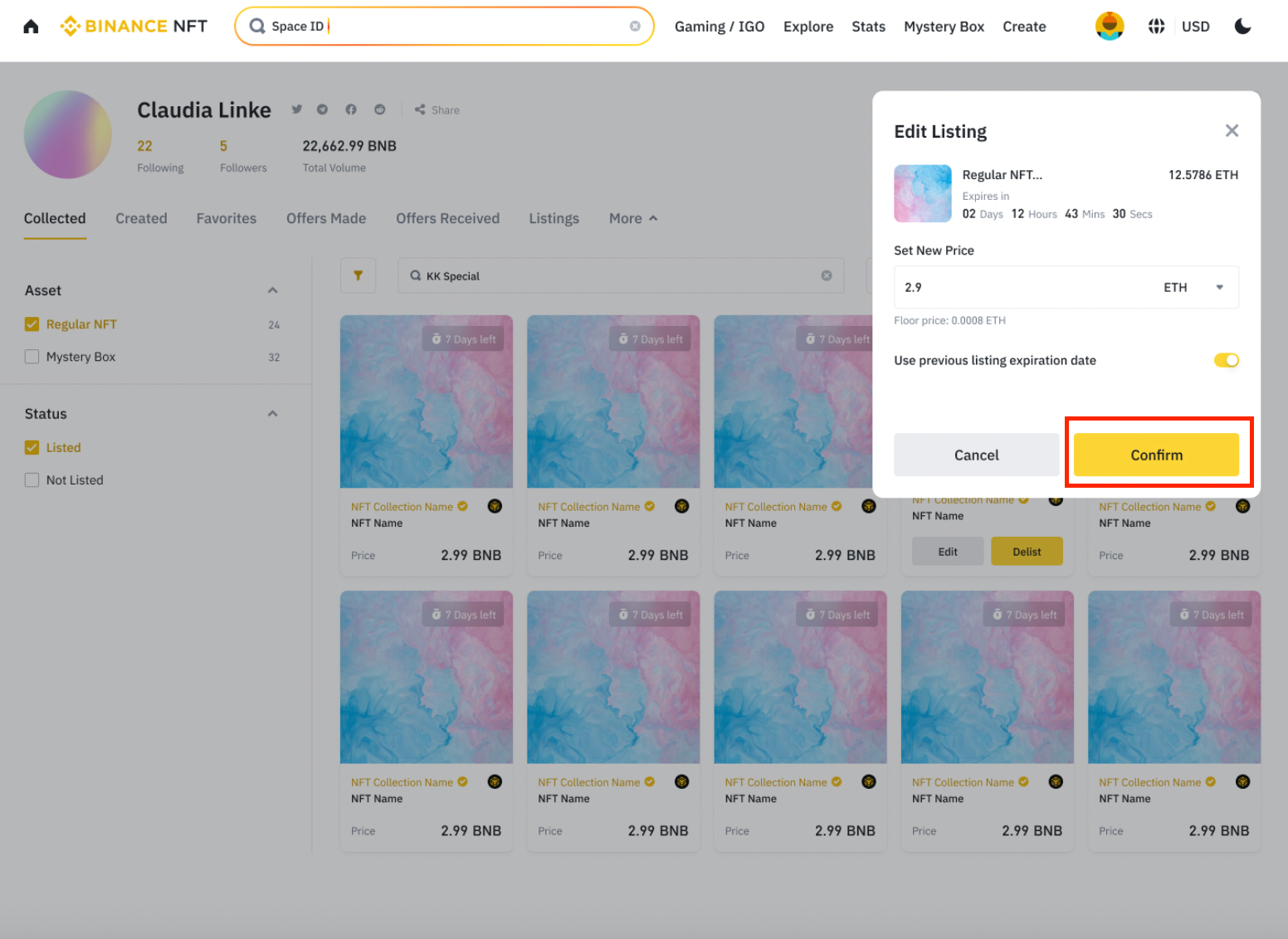
Task: Check the Mystery Box checkbox
Action: (x=32, y=357)
